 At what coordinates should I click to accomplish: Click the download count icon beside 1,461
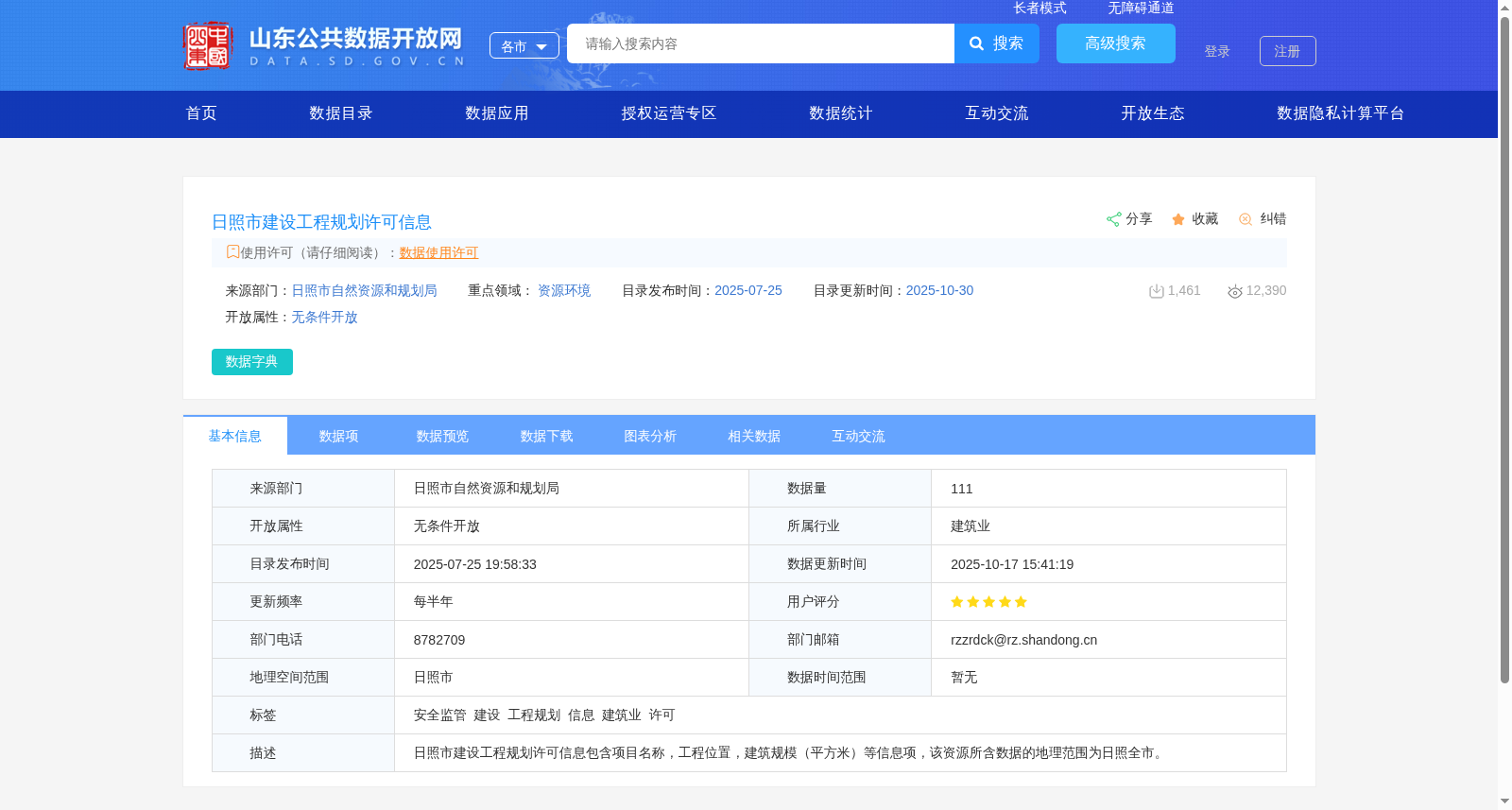click(x=1156, y=291)
